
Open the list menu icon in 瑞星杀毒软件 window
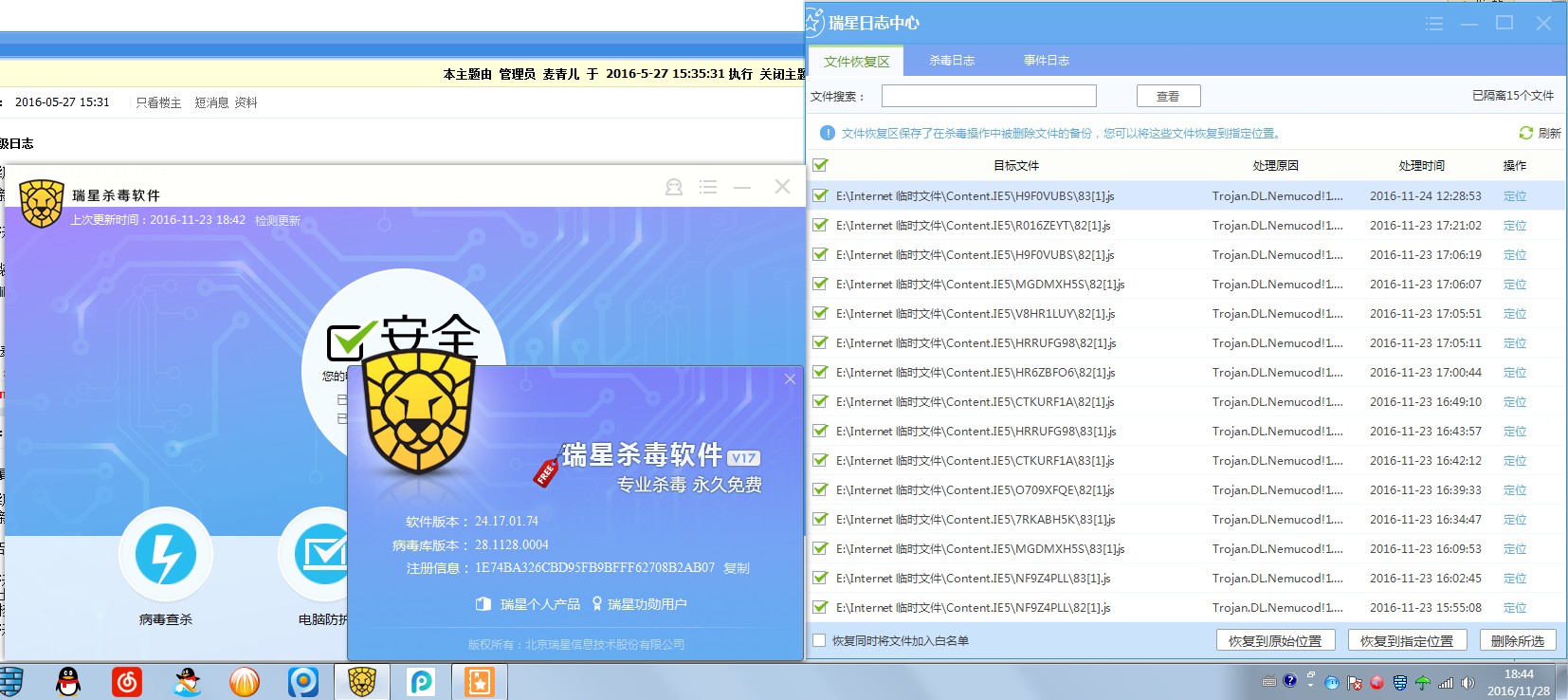pos(708,187)
